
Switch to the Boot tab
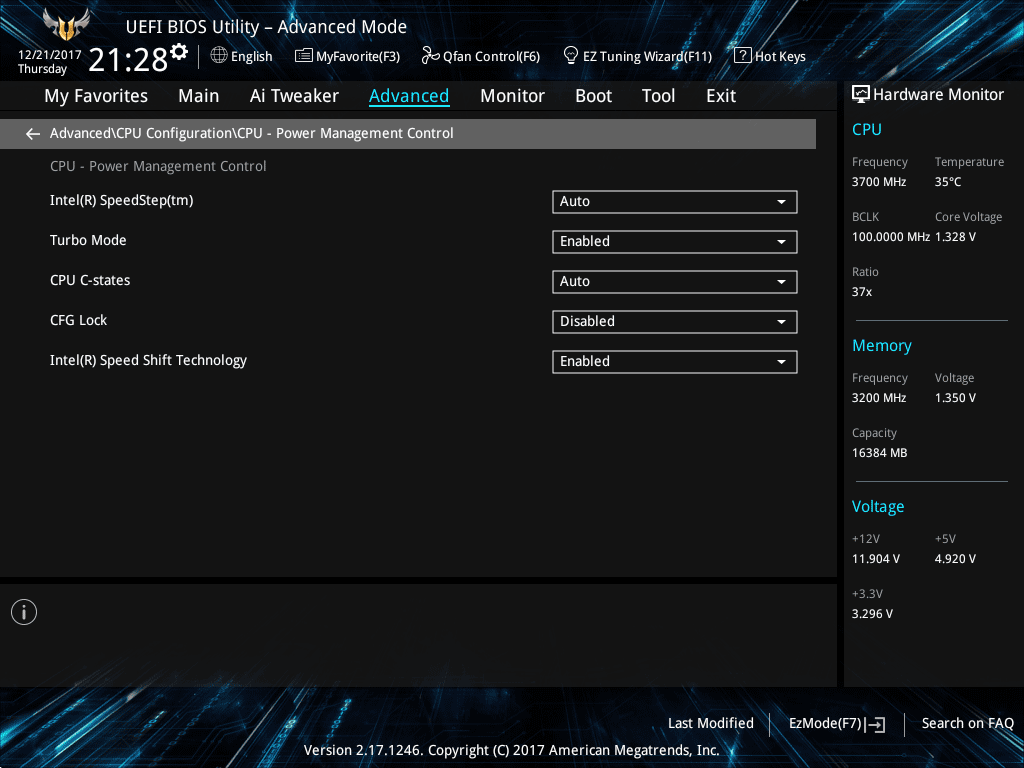click(x=593, y=96)
